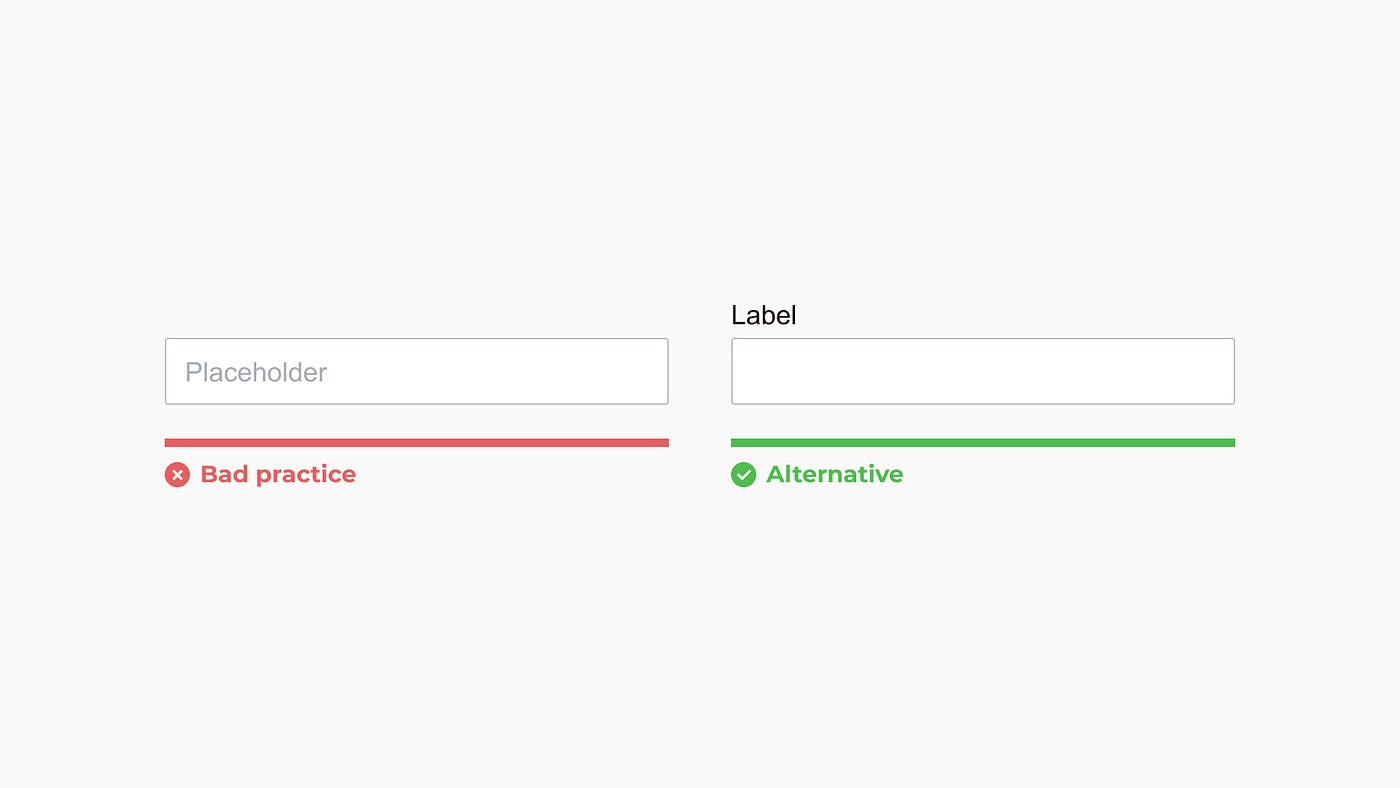This screenshot has width=1400, height=788.
Task: Place cursor in the right text box
Action: [983, 371]
